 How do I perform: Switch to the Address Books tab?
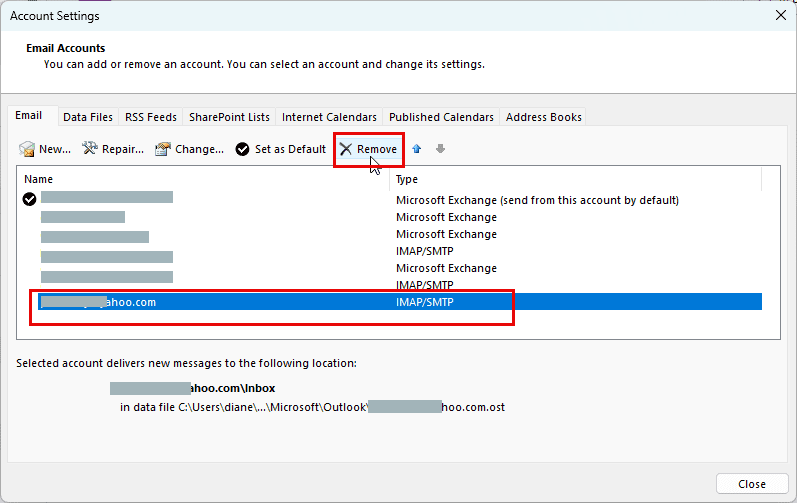[x=543, y=117]
